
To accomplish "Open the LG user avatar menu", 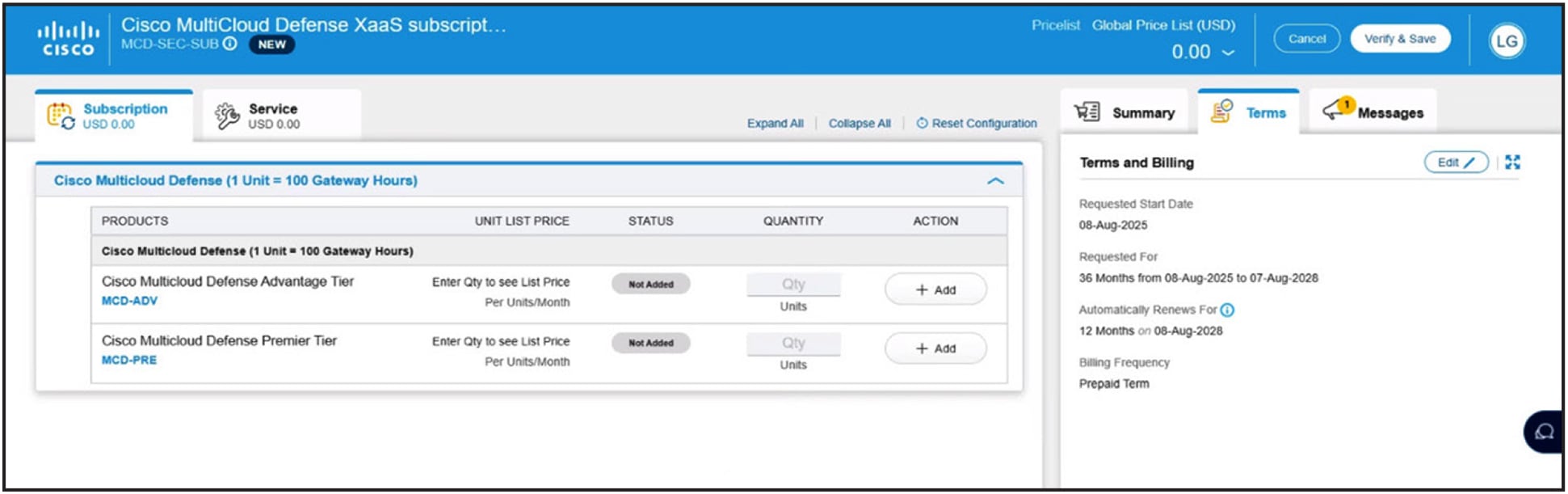I will click(1507, 41).
